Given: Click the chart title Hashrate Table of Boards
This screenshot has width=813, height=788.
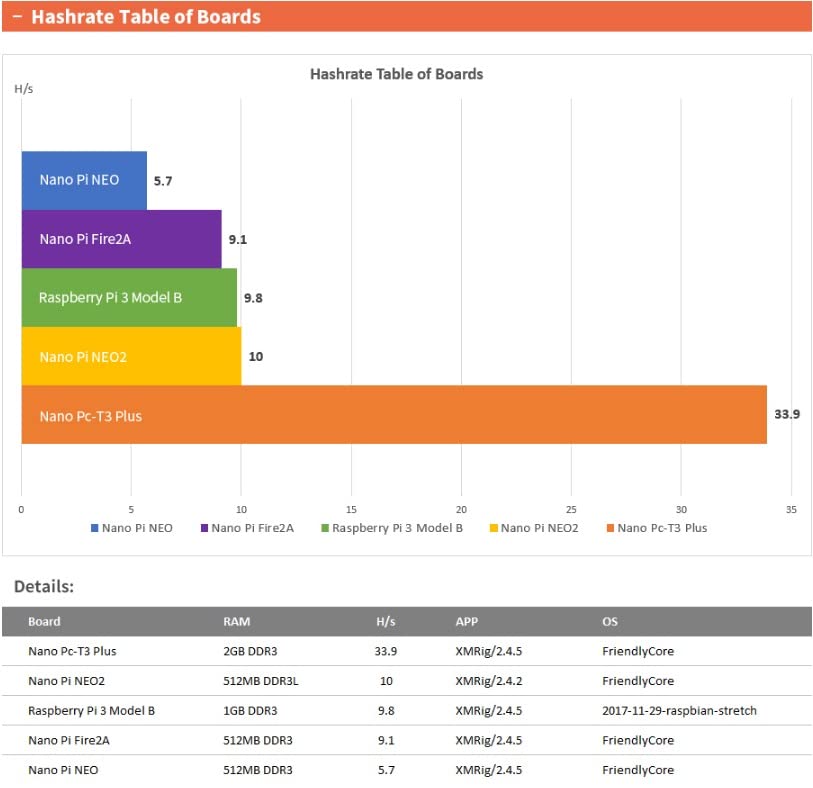Looking at the screenshot, I should pos(396,74).
